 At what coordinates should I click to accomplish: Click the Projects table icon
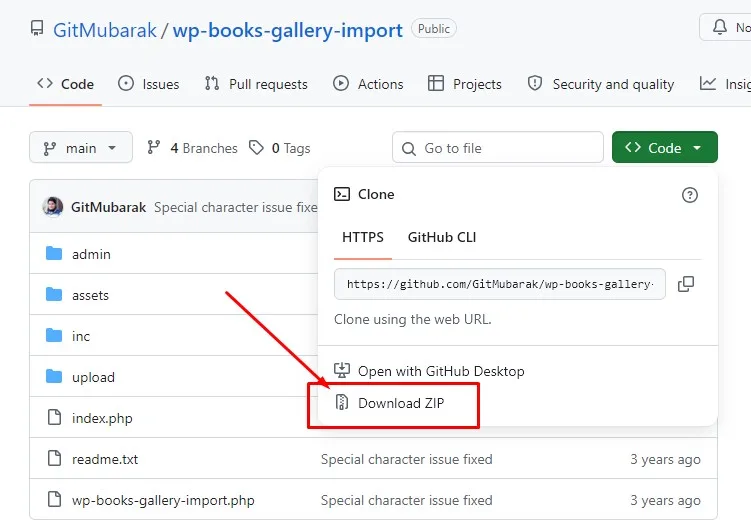click(x=436, y=83)
